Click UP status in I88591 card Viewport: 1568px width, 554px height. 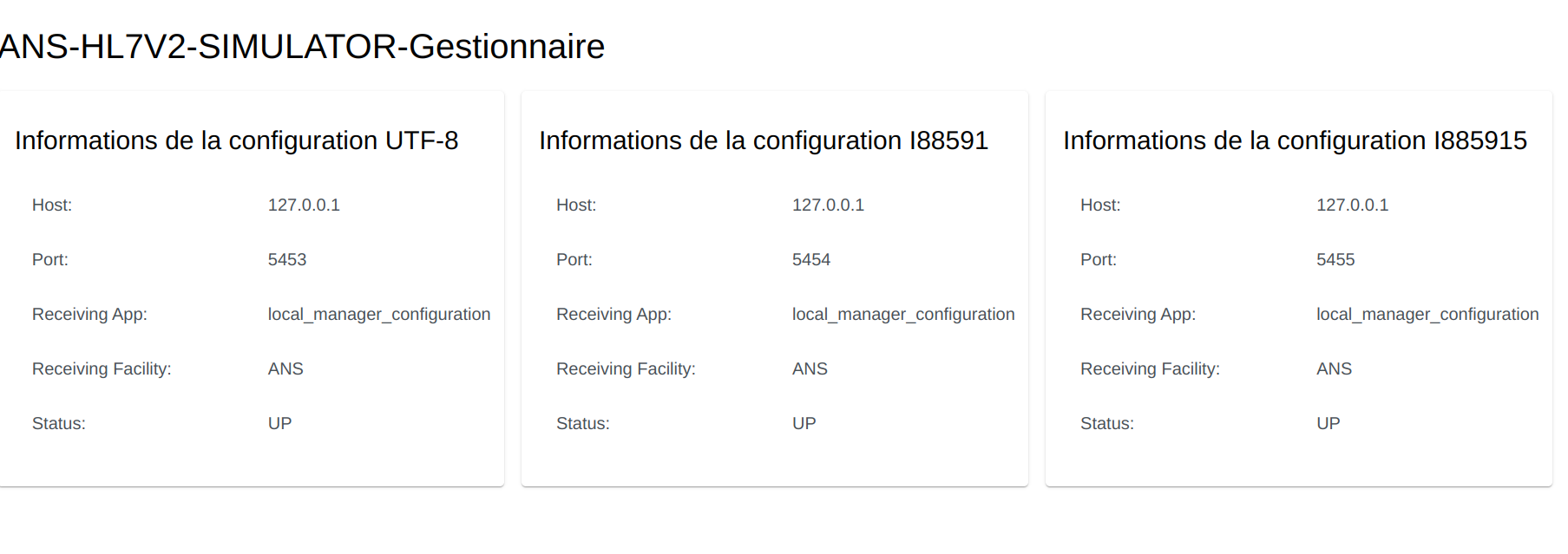[x=804, y=424]
